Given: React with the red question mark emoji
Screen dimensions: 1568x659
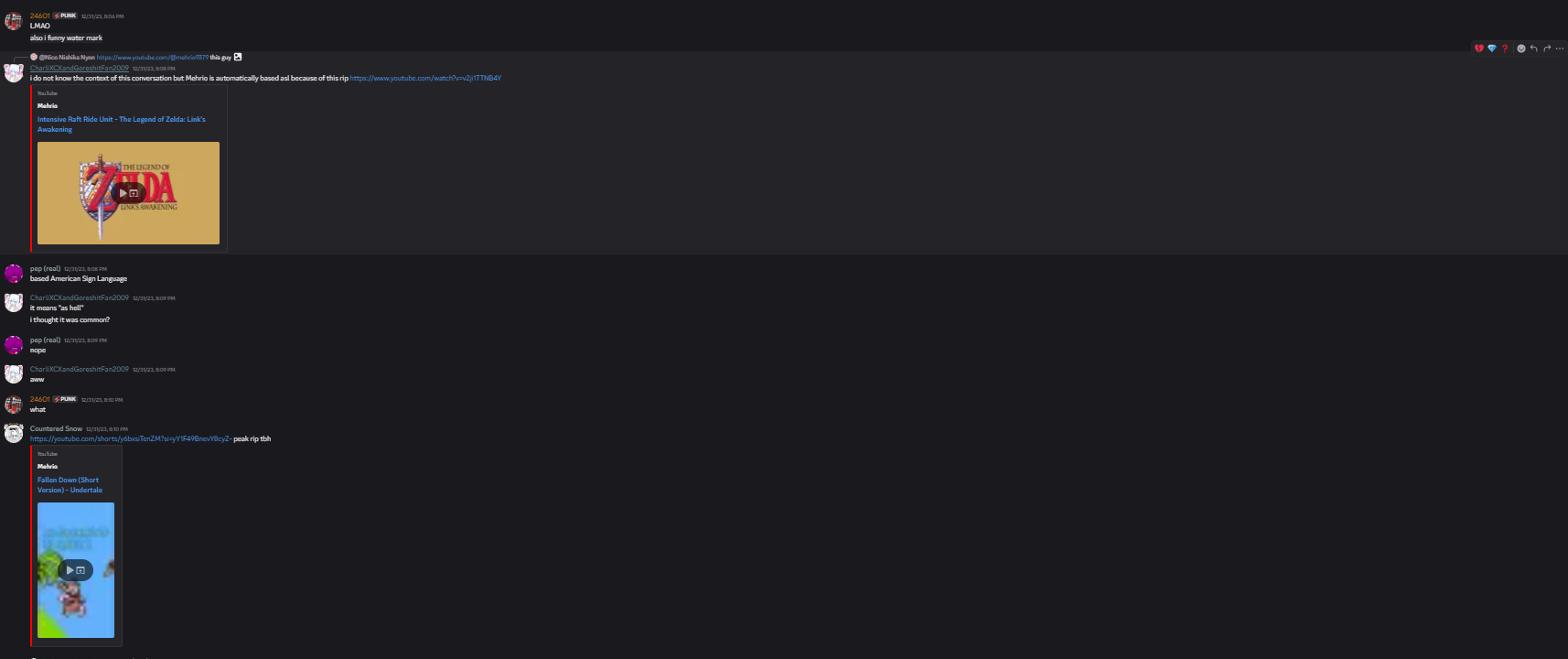Looking at the screenshot, I should pos(1505,49).
